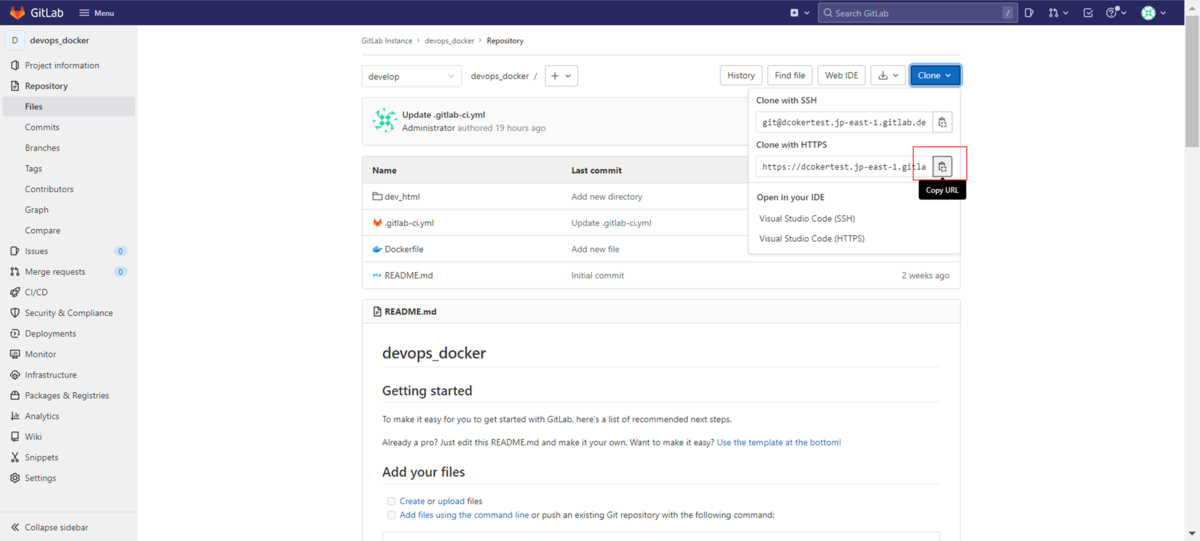The image size is (1200, 541).
Task: Open the user avatar menu
Action: 1153,13
